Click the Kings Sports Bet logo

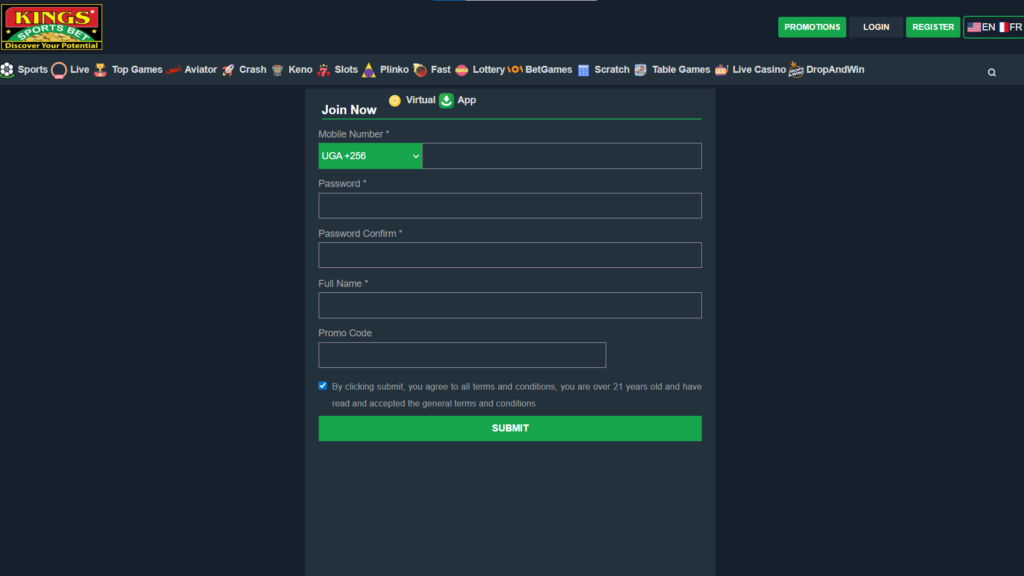52,27
